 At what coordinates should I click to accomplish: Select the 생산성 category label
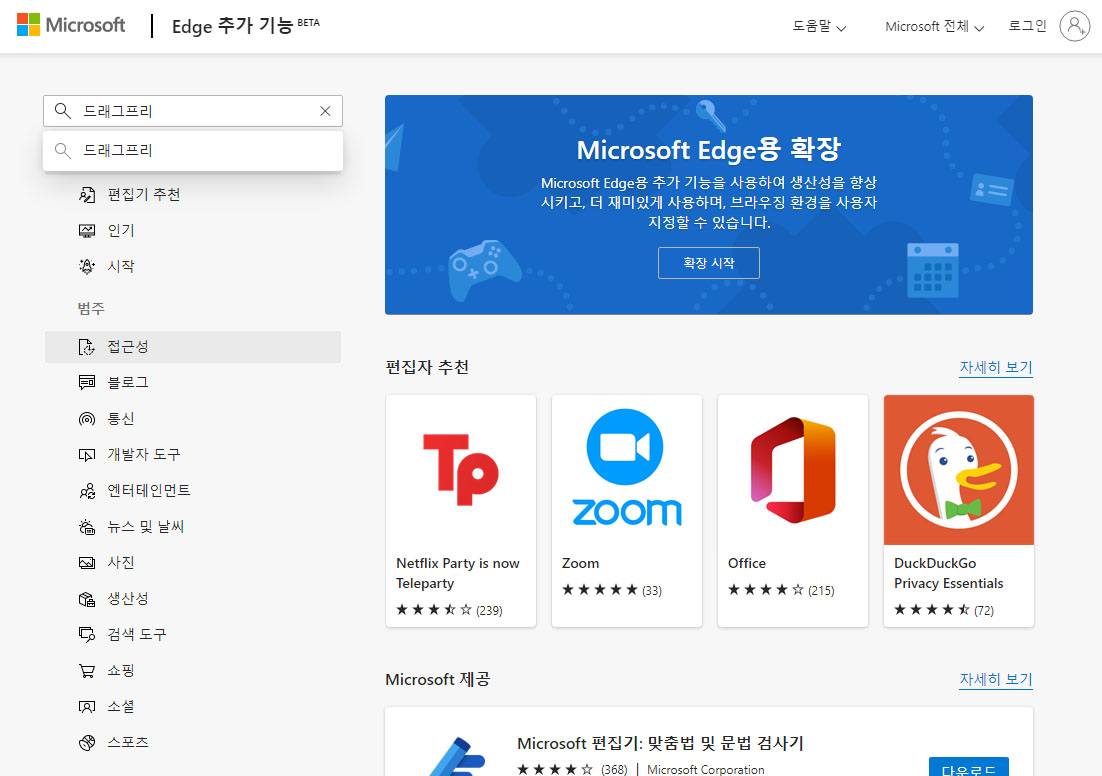pyautogui.click(x=127, y=599)
